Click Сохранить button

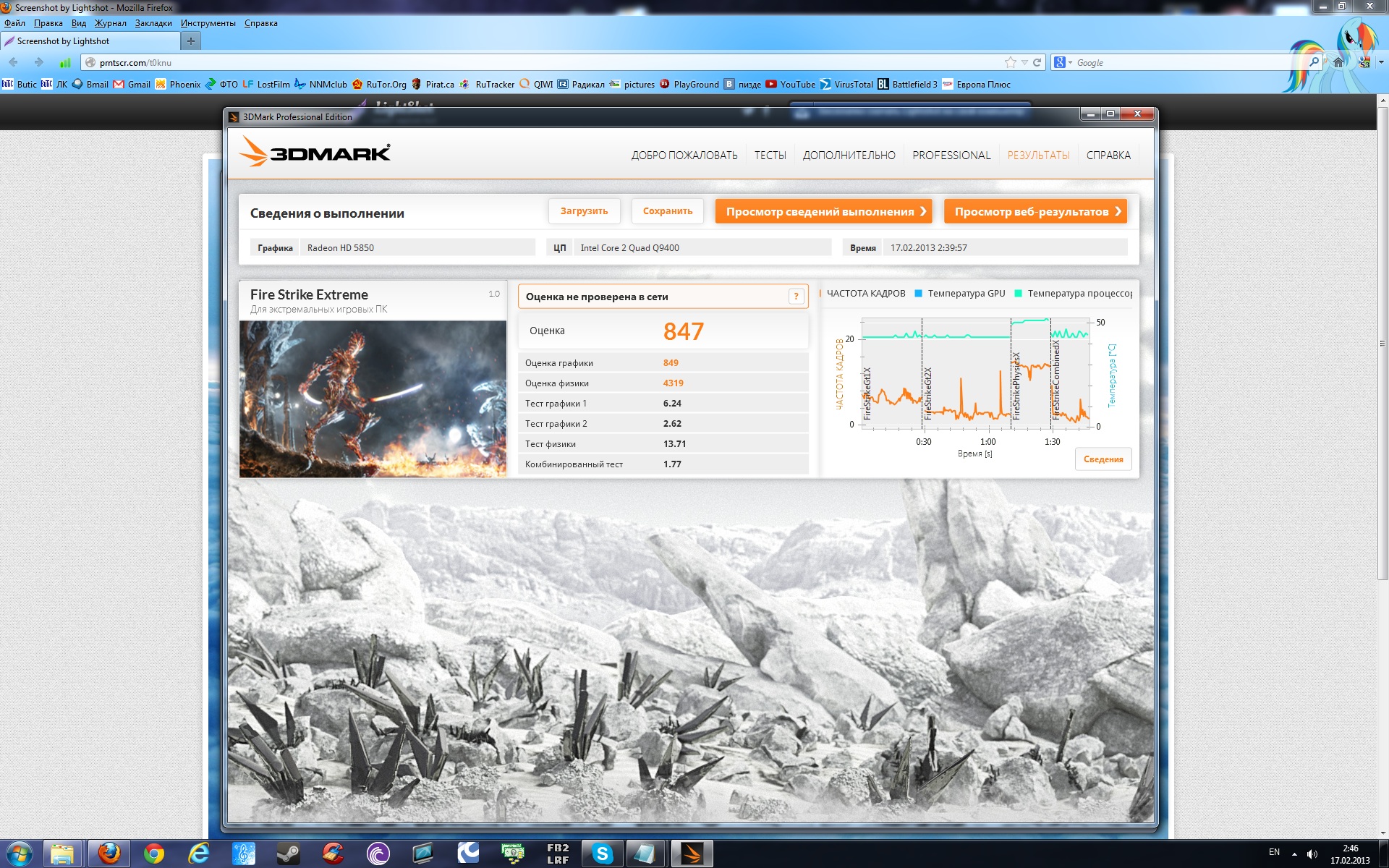[x=668, y=211]
